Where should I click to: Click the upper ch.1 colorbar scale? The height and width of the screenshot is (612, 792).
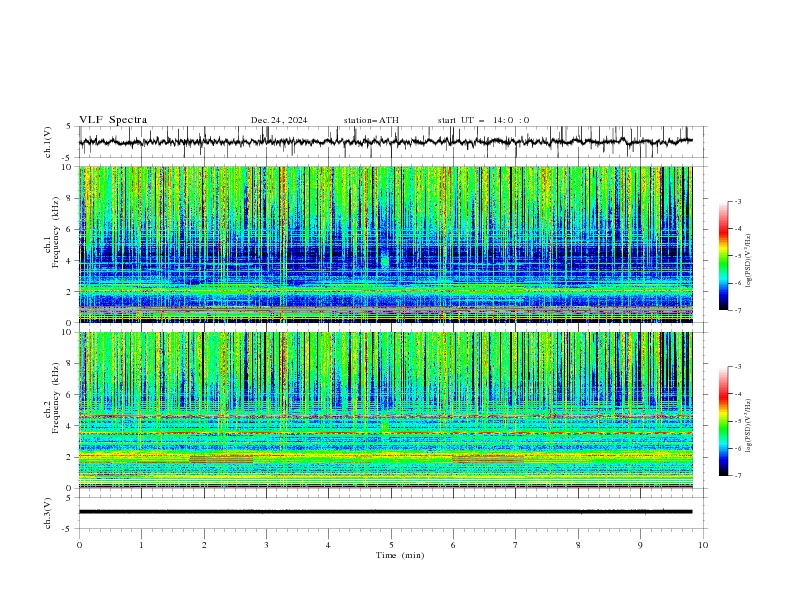(724, 256)
